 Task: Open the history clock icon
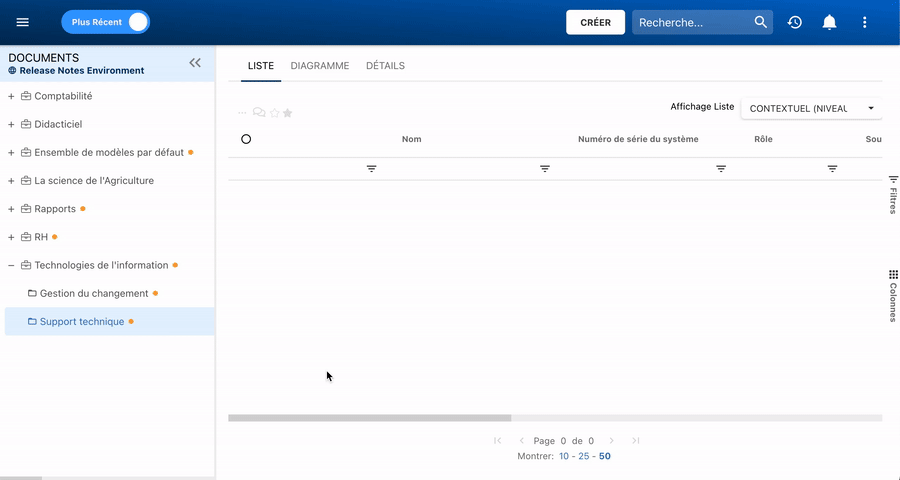[794, 22]
